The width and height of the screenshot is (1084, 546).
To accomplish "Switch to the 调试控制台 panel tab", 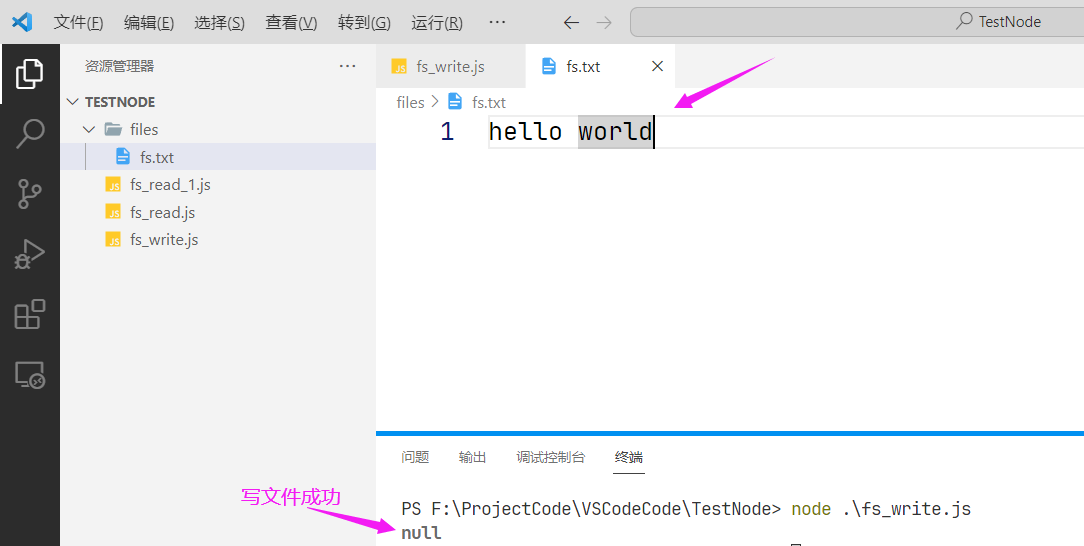I will point(550,457).
